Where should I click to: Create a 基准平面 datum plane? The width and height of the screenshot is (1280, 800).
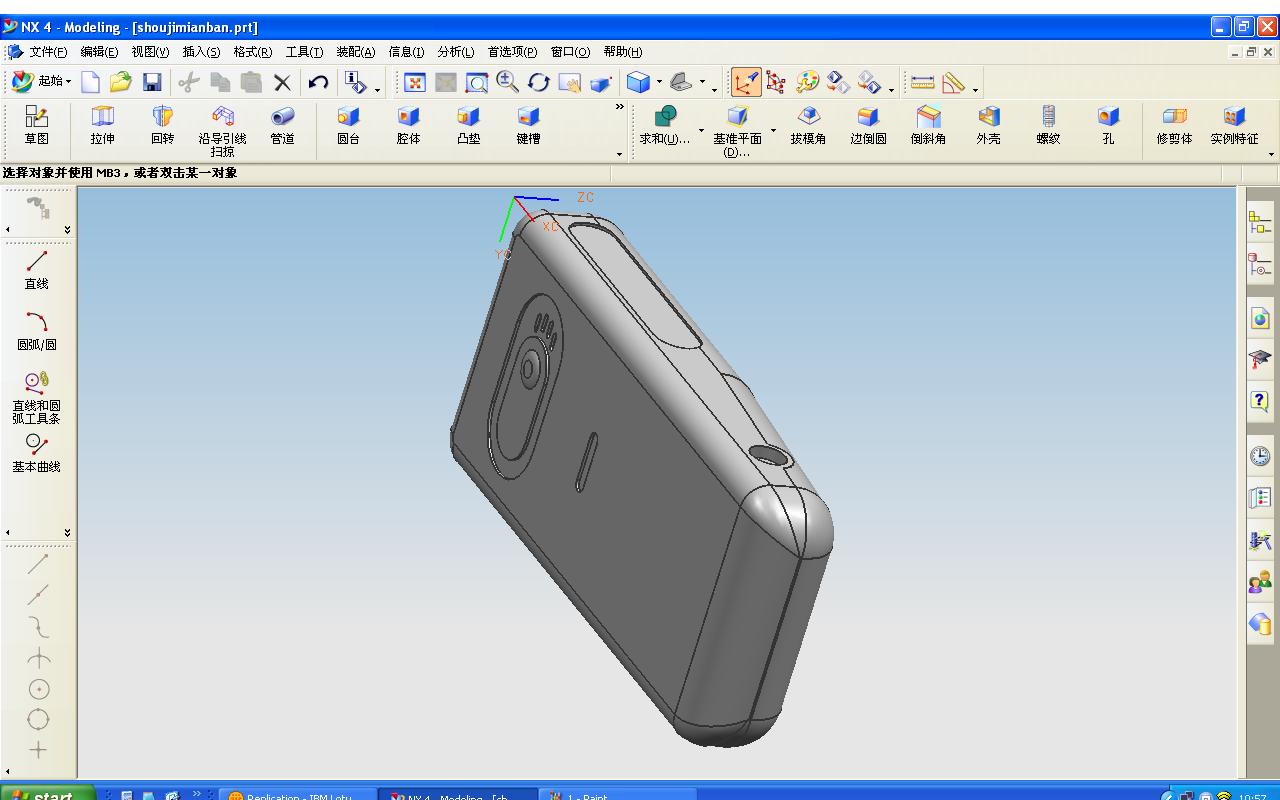click(x=737, y=131)
